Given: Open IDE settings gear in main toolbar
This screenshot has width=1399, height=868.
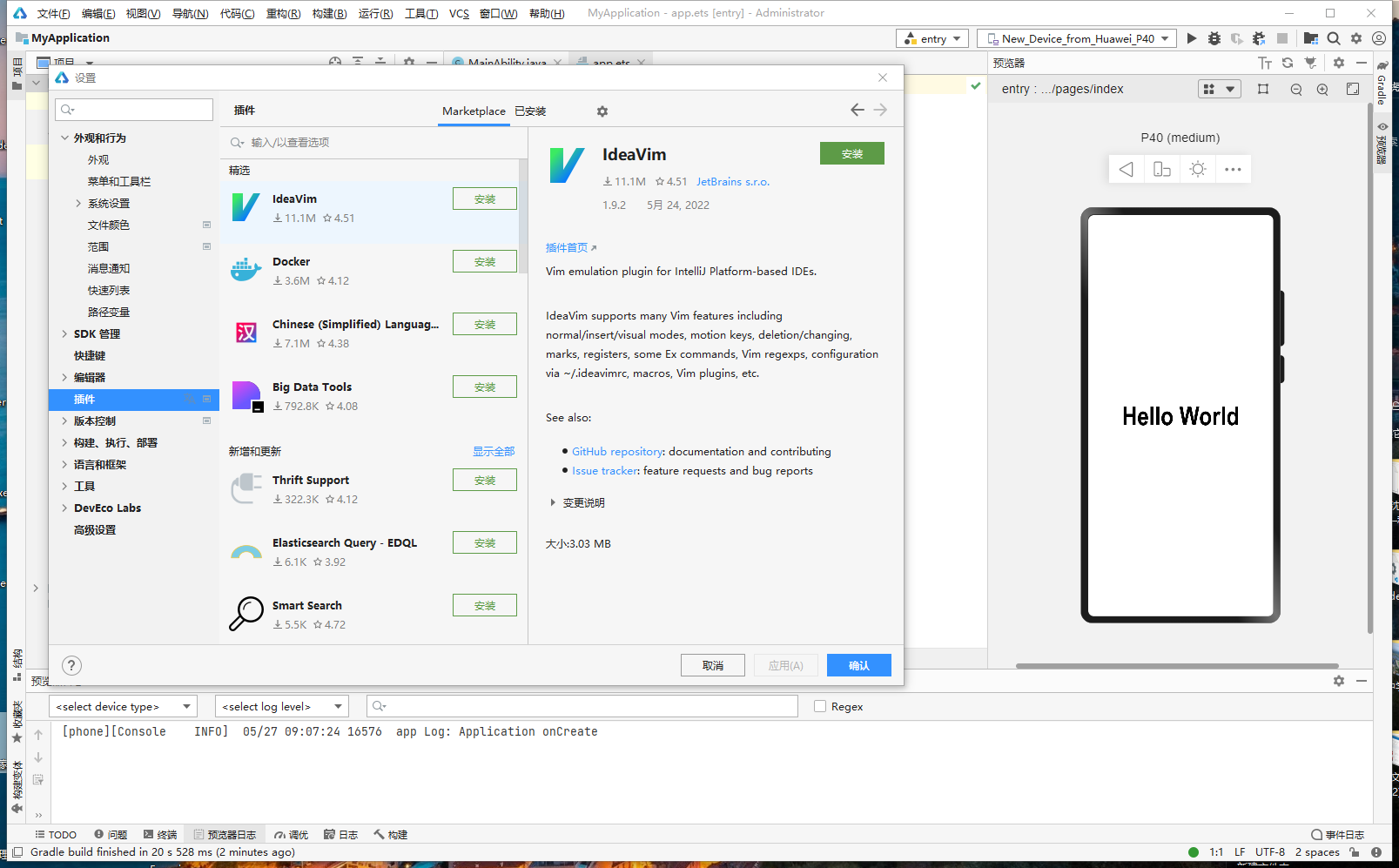Looking at the screenshot, I should click(x=1356, y=38).
